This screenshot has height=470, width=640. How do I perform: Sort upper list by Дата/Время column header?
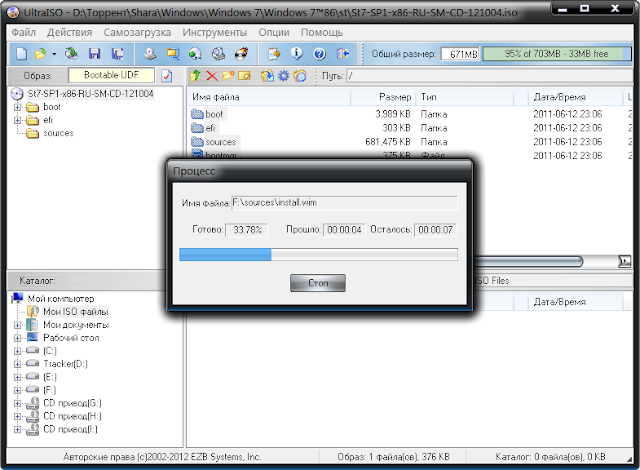pos(575,97)
